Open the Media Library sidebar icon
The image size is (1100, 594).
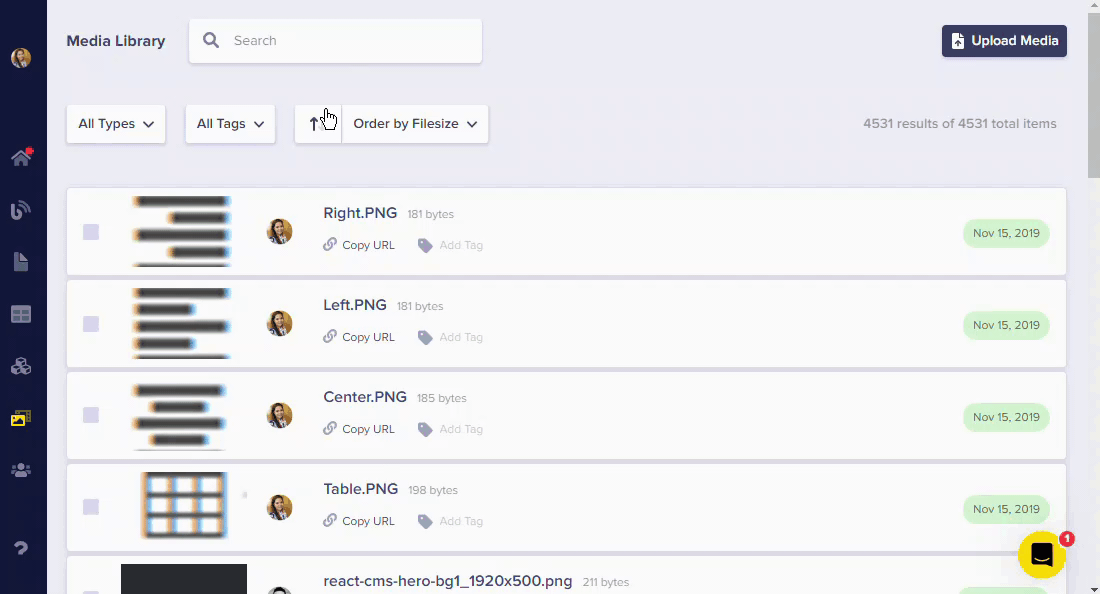coord(21,418)
